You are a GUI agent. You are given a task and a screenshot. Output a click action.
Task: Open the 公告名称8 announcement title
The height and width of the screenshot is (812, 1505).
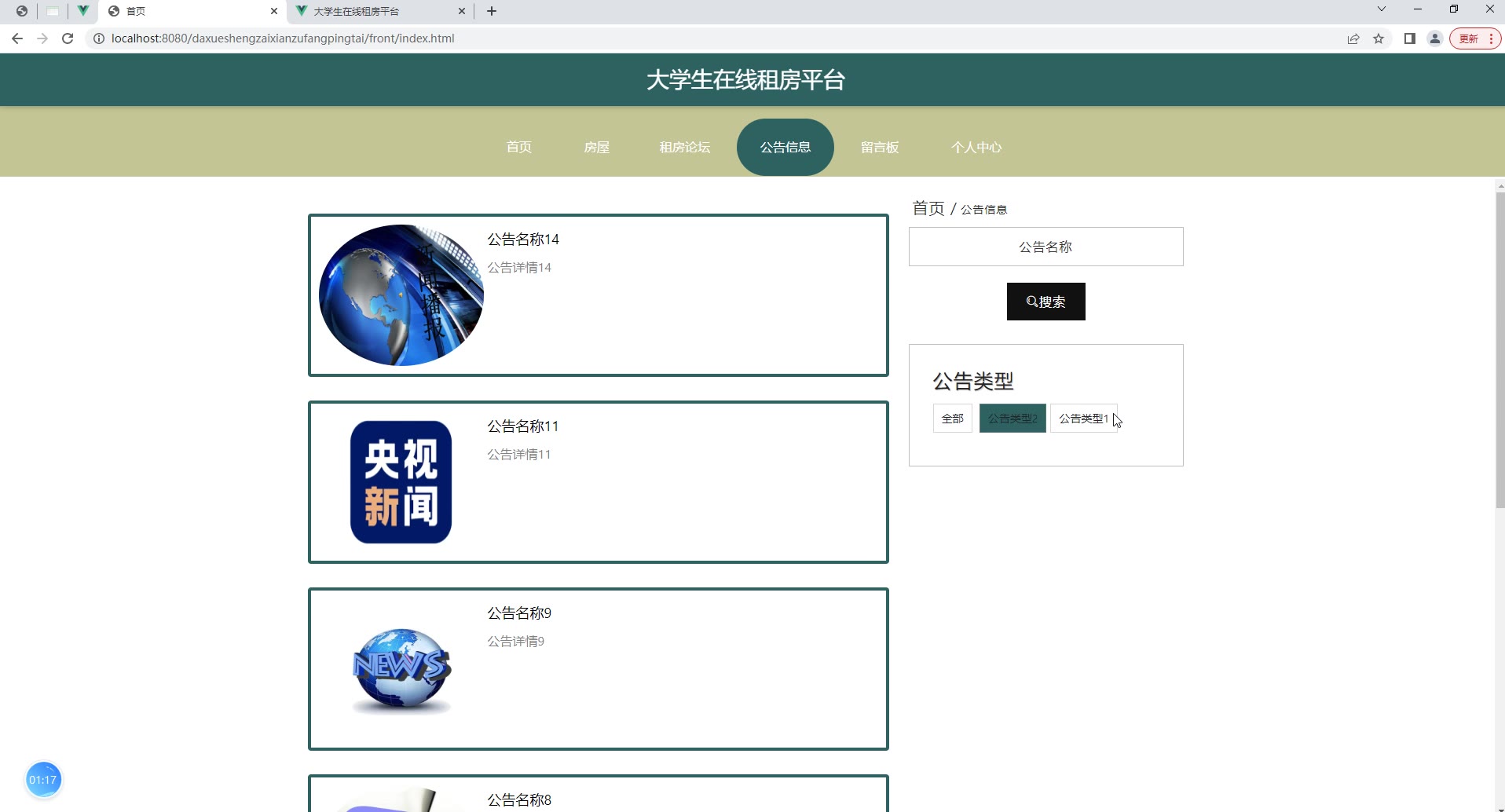(x=519, y=800)
